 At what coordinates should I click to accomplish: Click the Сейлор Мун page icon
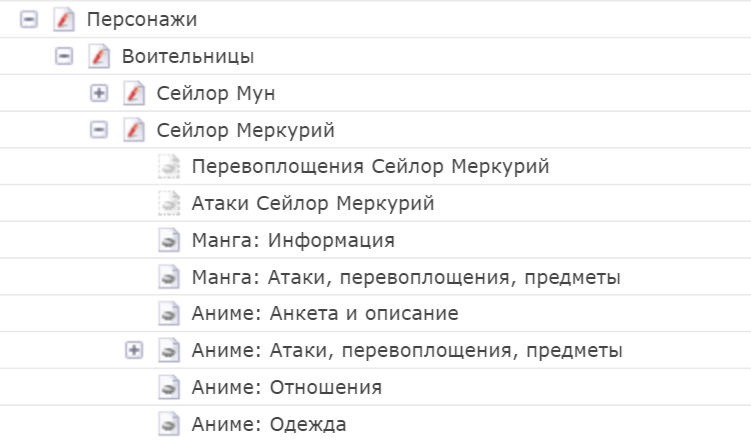click(x=134, y=93)
